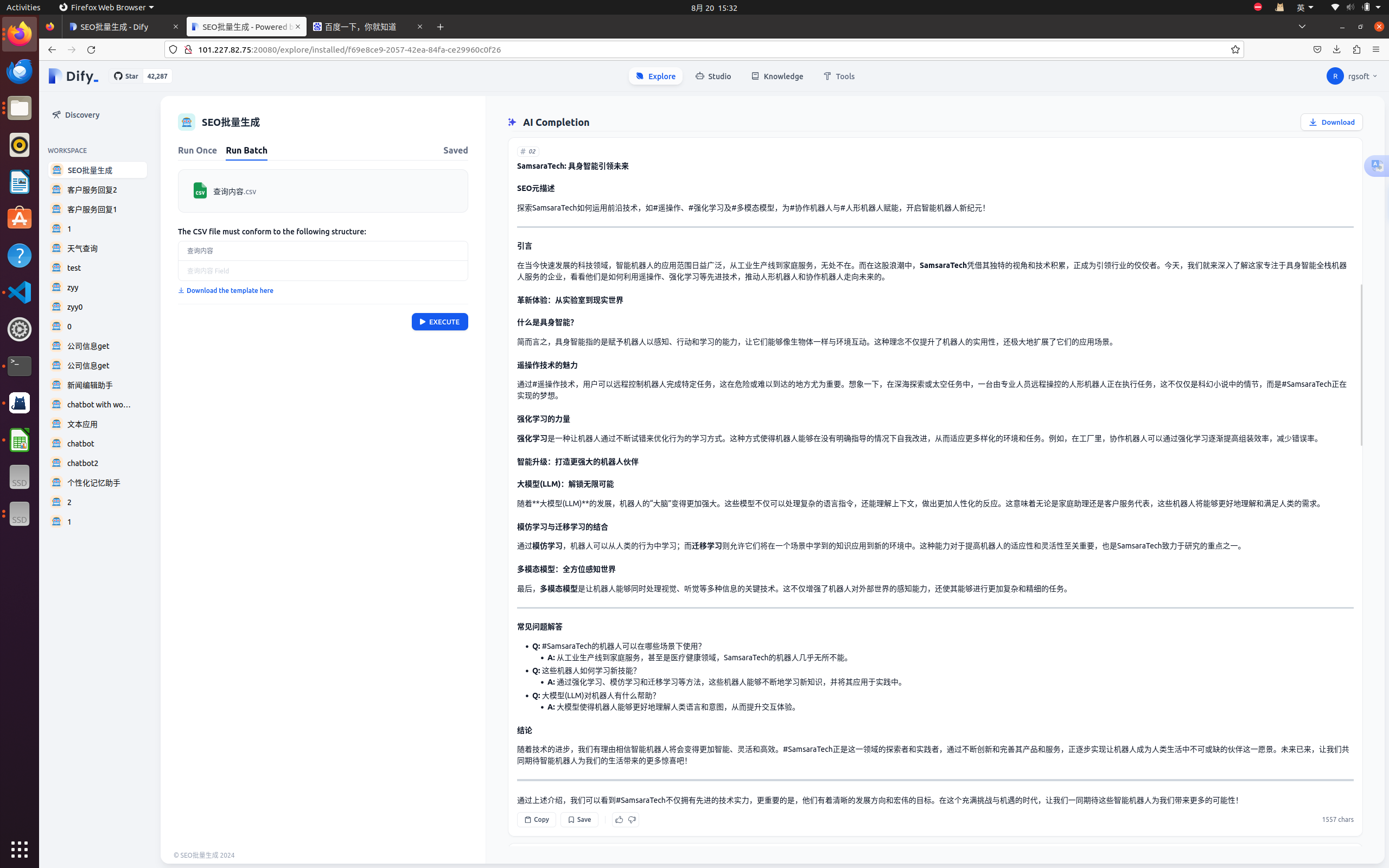This screenshot has width=1389, height=868.
Task: Open input method 英 dropdown in top bar
Action: point(1304,8)
